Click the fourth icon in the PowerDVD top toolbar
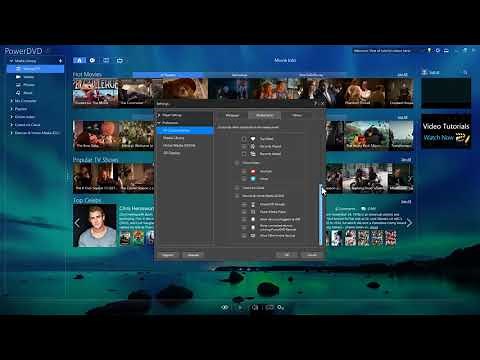 tap(120, 60)
